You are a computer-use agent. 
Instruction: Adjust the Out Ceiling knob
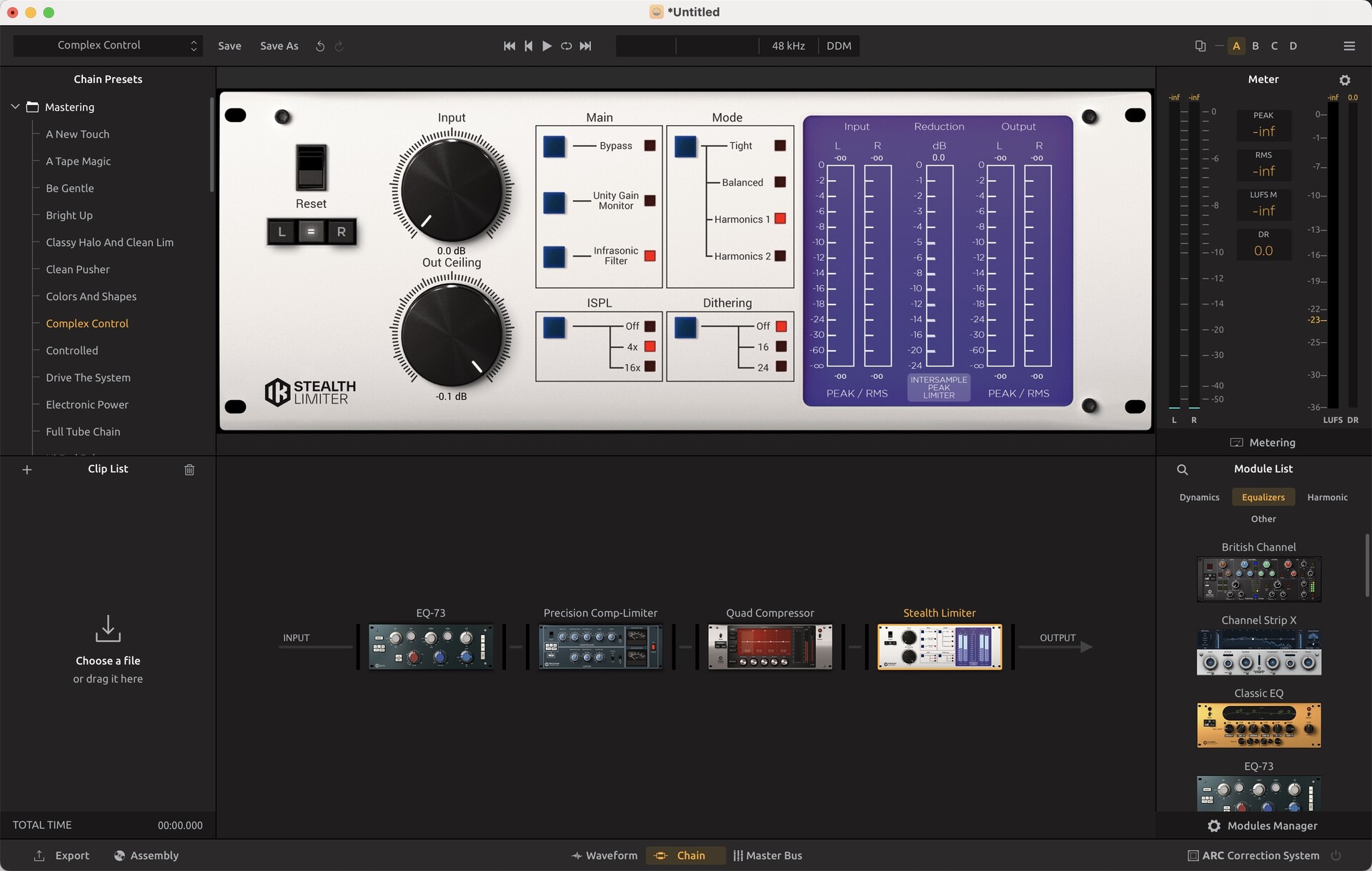[452, 336]
